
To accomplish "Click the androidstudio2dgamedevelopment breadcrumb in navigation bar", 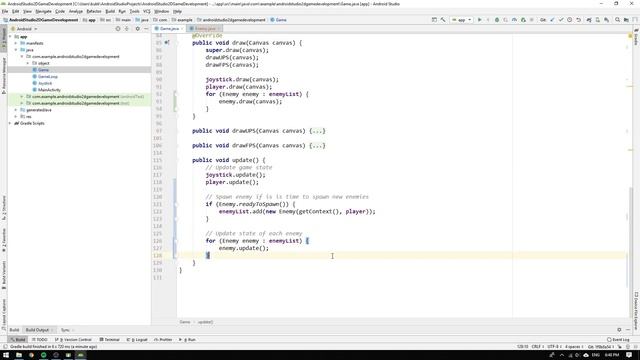I will click(231, 20).
